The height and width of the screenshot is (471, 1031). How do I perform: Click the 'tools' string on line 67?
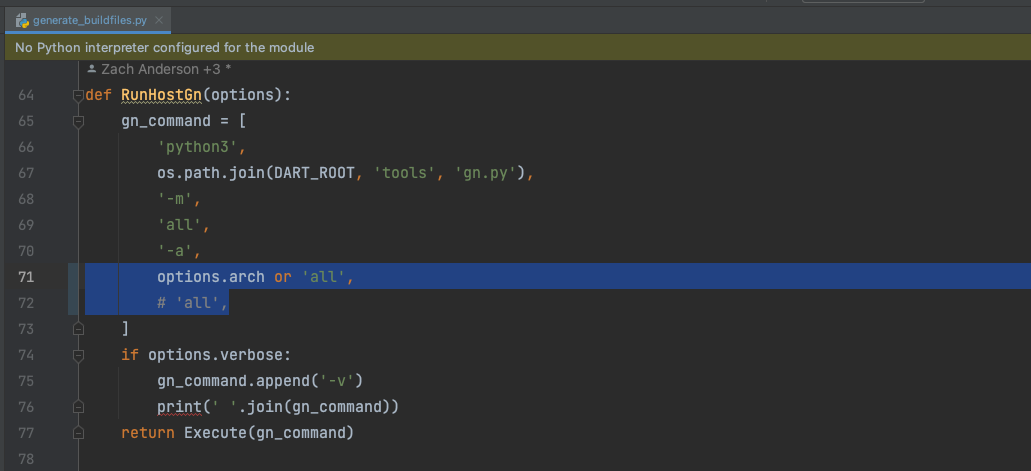tap(405, 173)
